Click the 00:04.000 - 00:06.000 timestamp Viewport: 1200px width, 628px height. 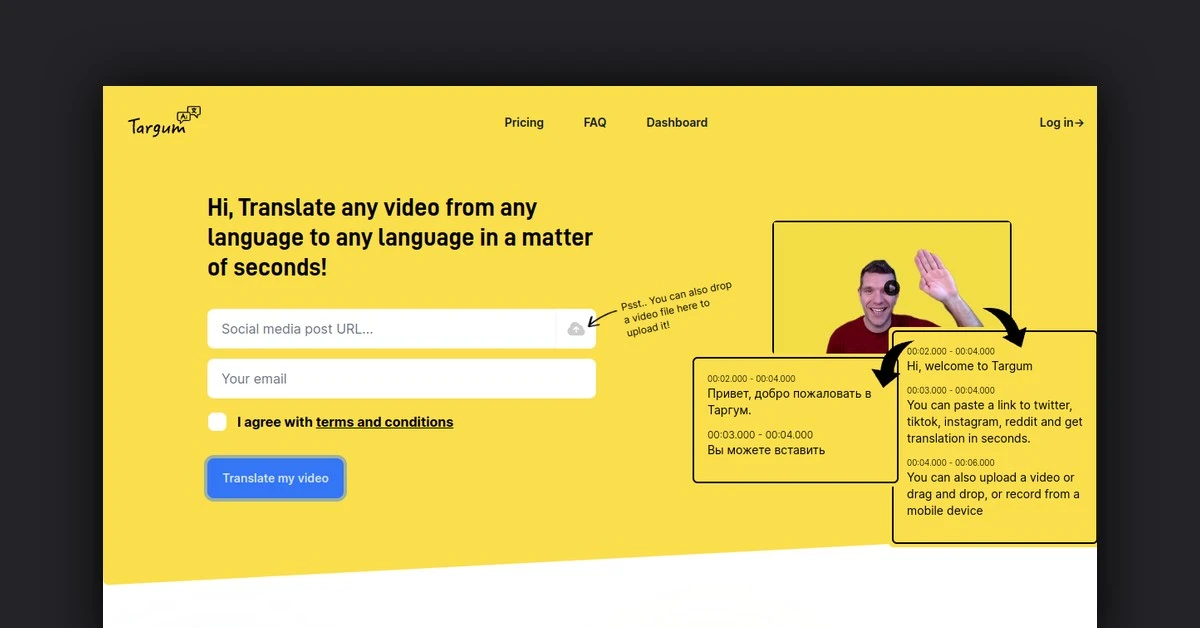click(950, 463)
